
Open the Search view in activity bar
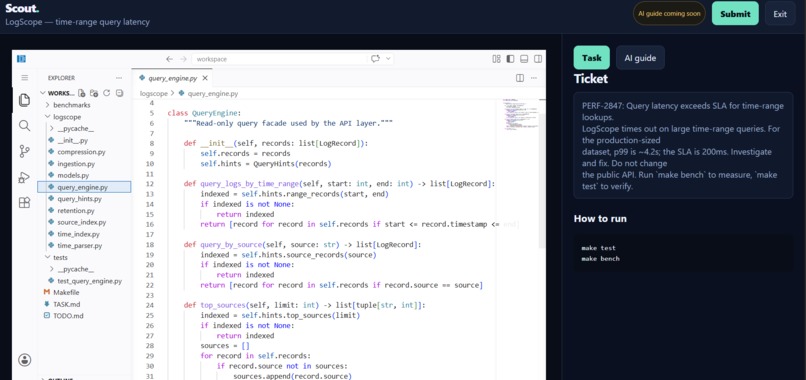[24, 125]
